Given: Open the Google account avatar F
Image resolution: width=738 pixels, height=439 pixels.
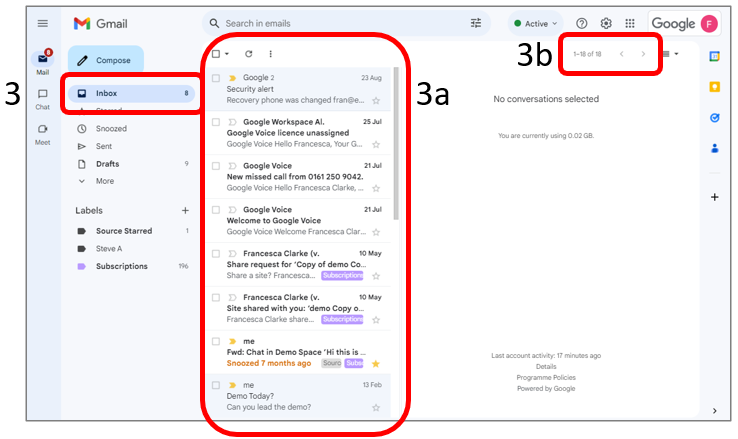Looking at the screenshot, I should pos(709,24).
